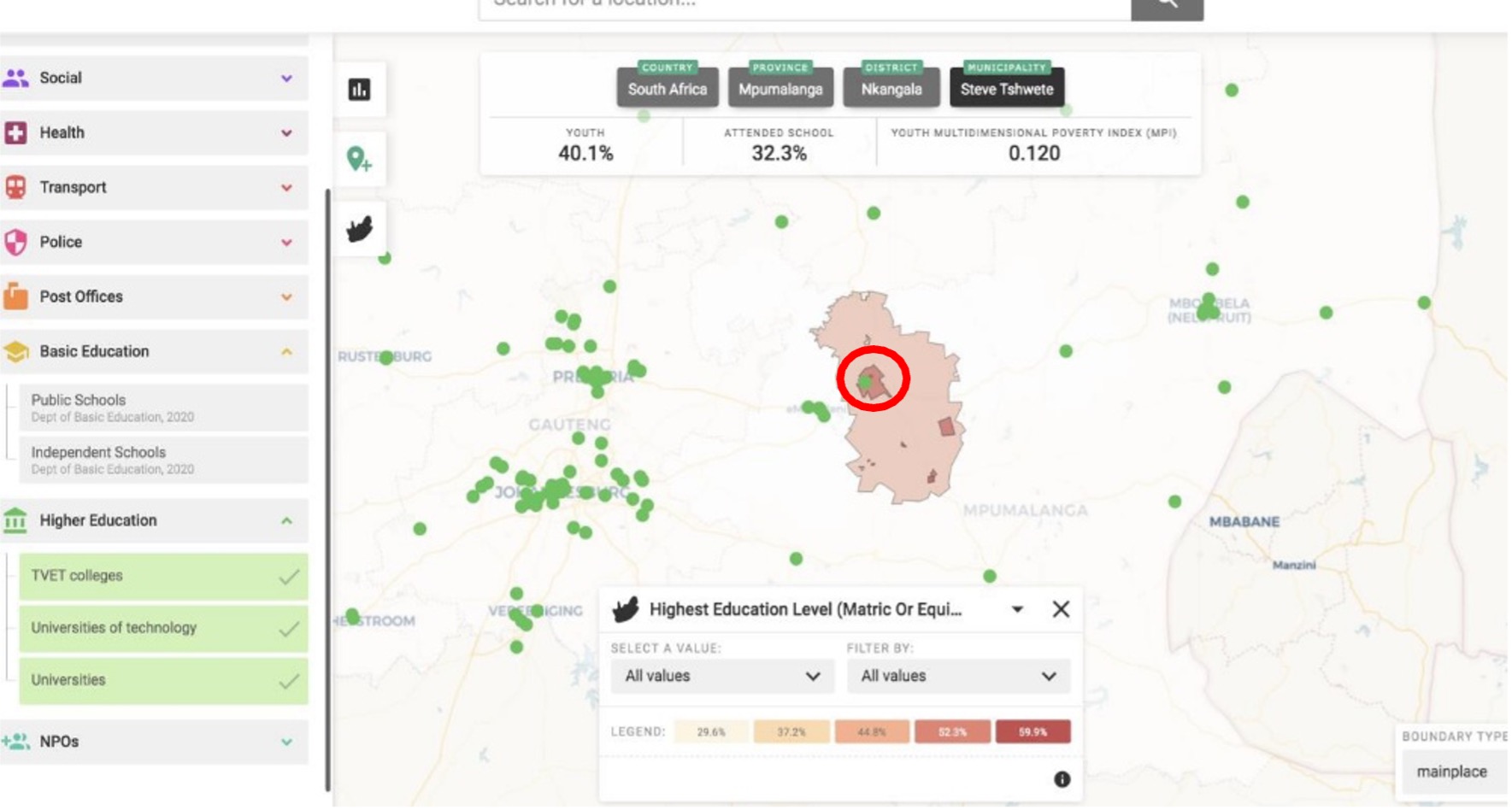Click the search magnifier button
Image resolution: width=1512 pixels, height=810 pixels.
click(1166, 7)
